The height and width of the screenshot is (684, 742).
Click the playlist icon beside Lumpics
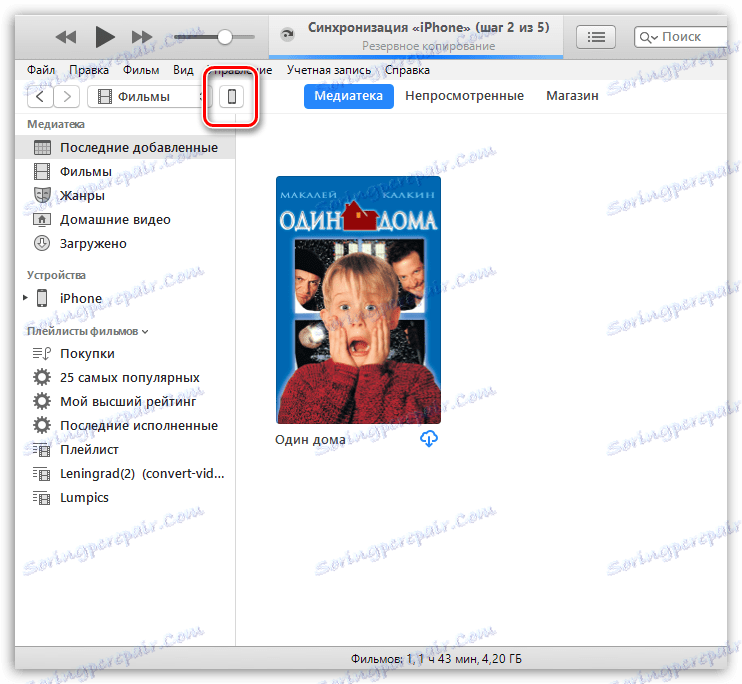(x=42, y=498)
